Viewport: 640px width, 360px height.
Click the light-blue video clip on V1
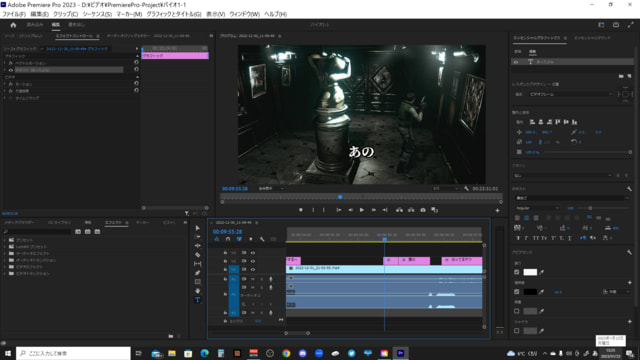point(384,269)
